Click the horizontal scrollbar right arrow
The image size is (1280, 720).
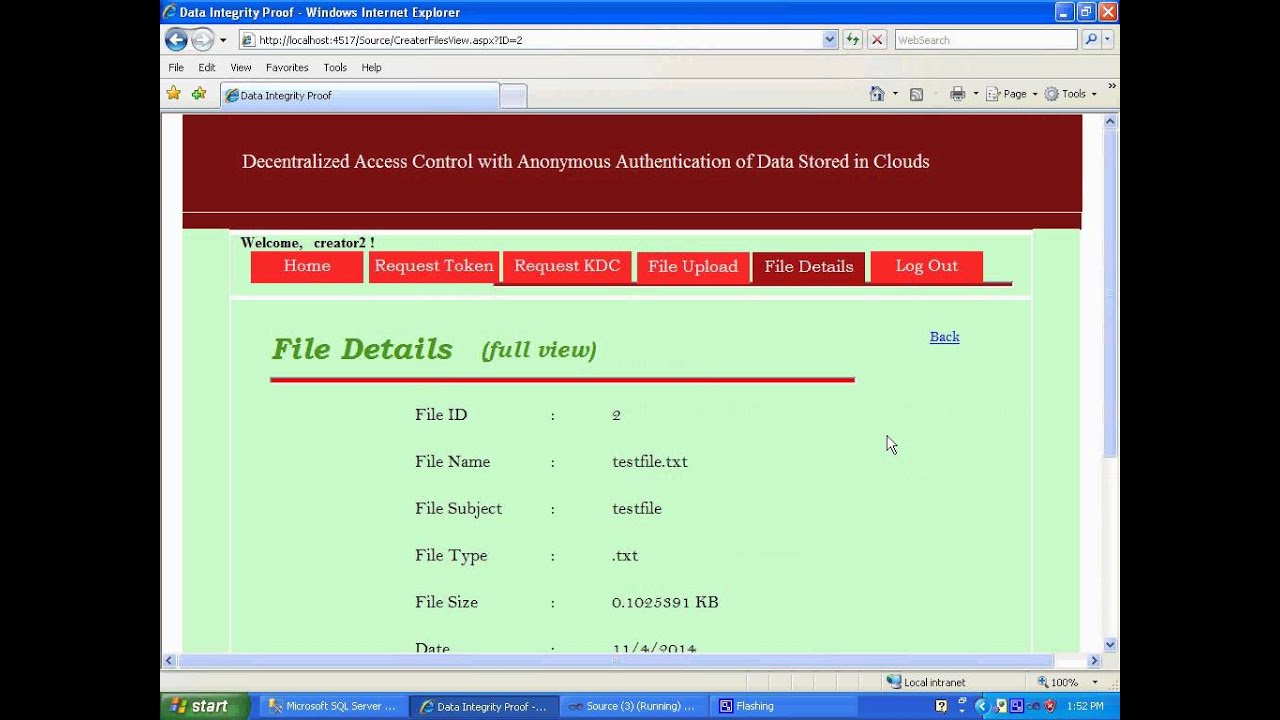[x=1094, y=661]
